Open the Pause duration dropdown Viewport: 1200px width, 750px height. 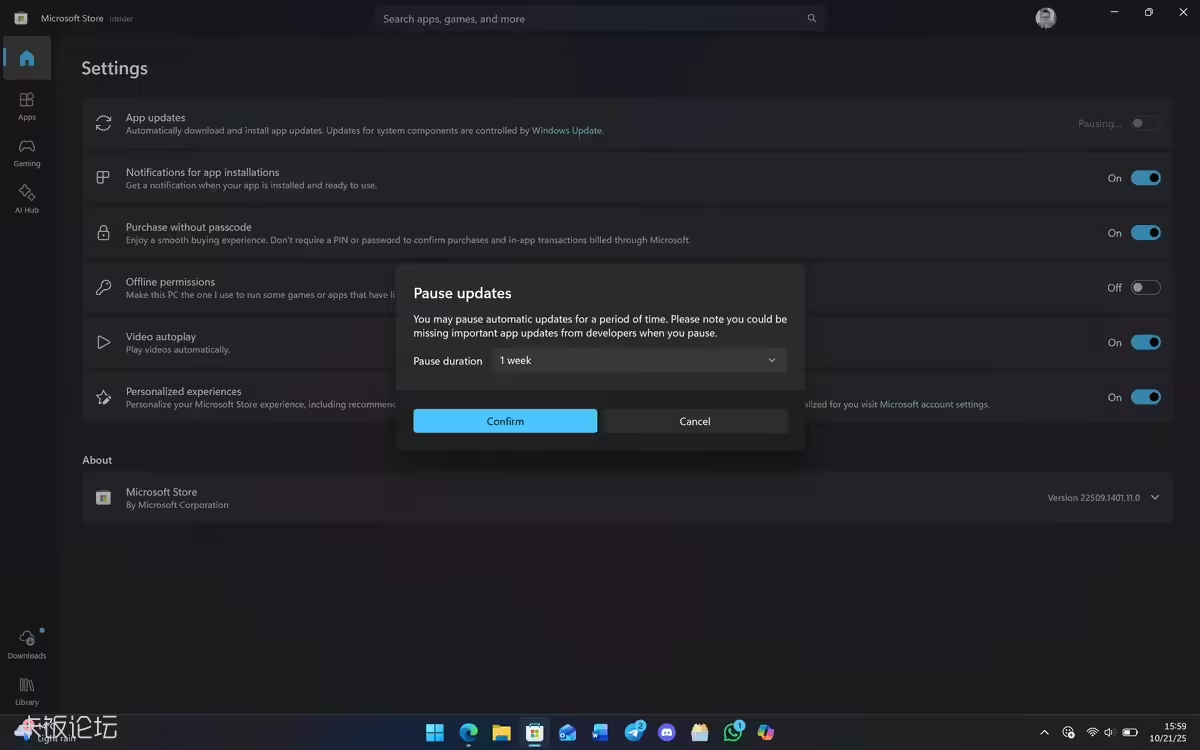[639, 360]
